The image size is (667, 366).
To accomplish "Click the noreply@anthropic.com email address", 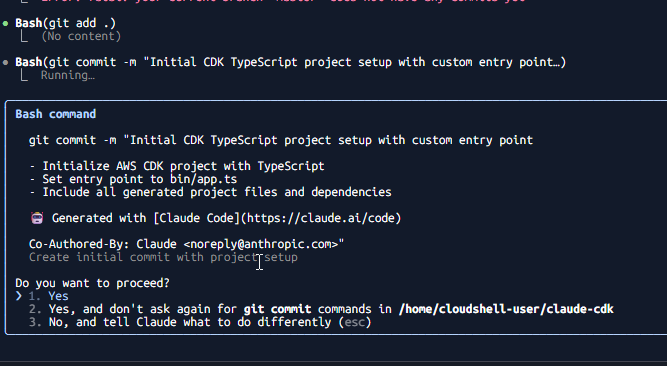I will [261, 244].
